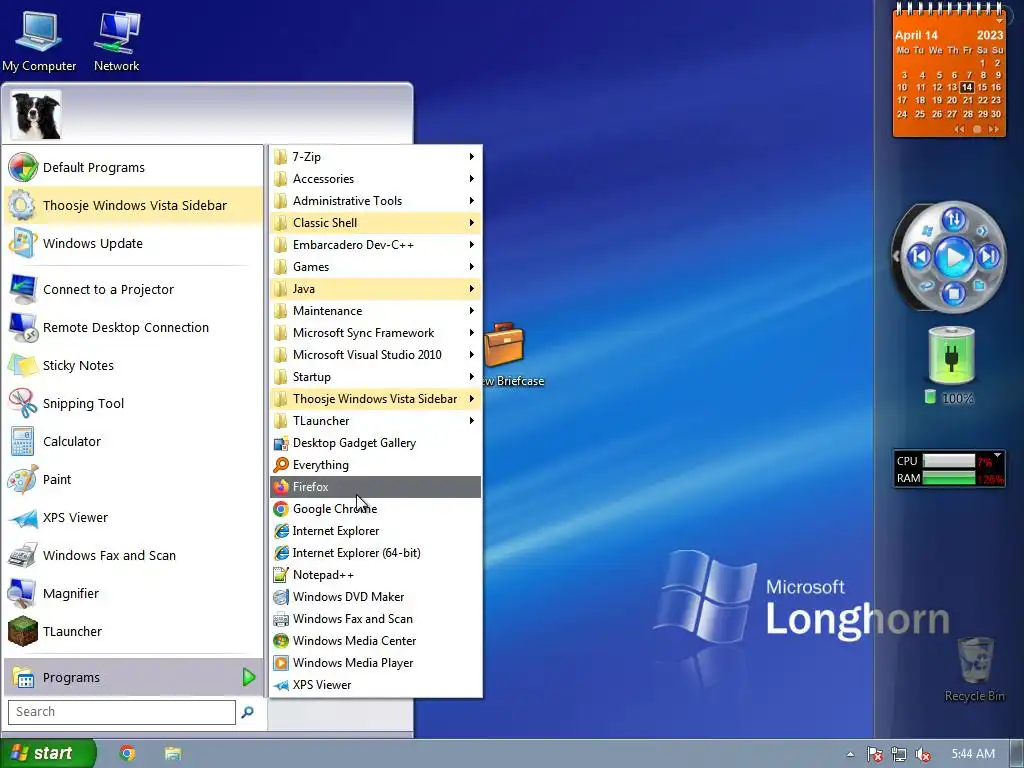Open the file explorer taskbar icon
This screenshot has width=1024, height=768.
click(172, 754)
